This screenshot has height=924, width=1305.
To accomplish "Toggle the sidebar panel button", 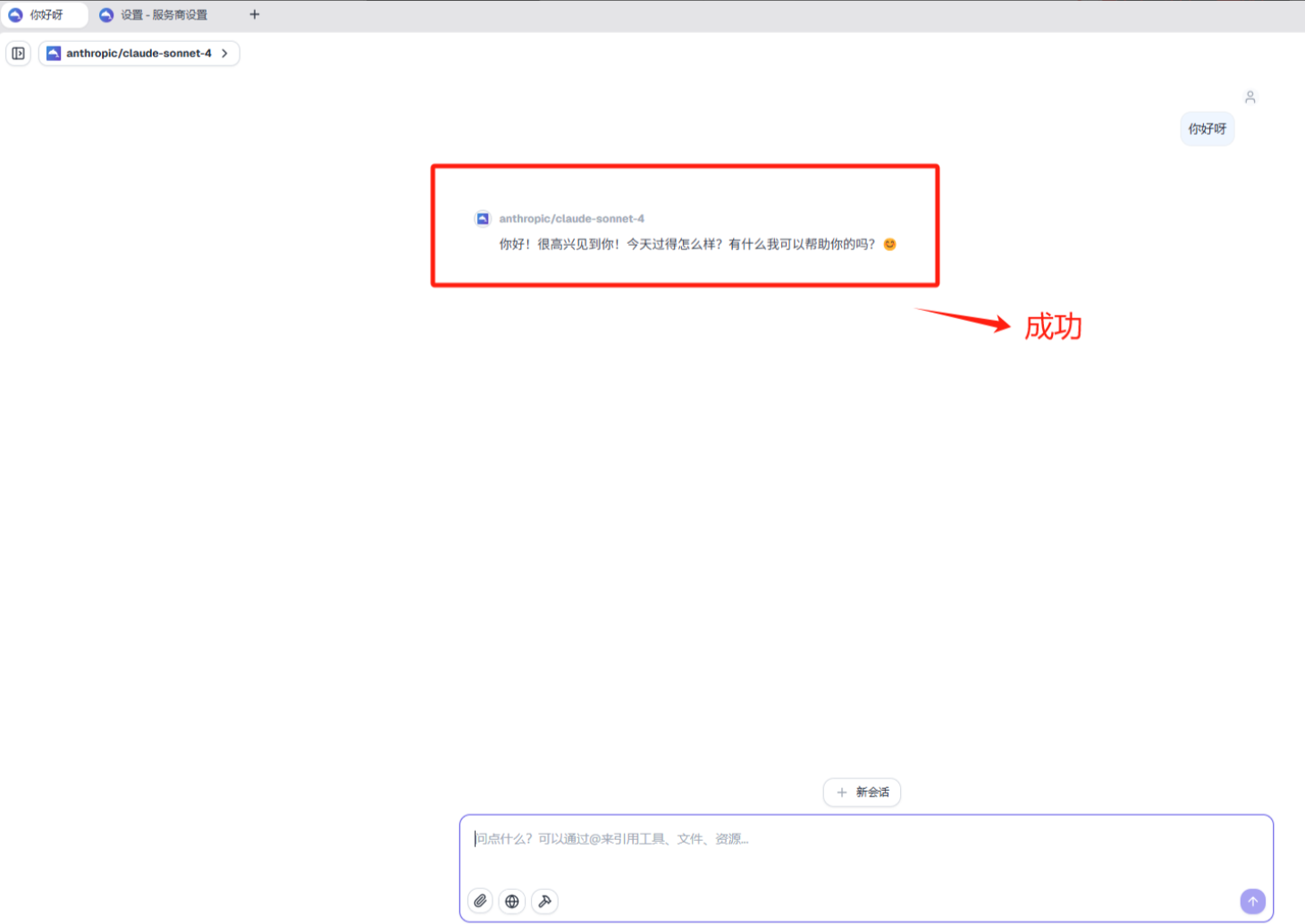I will 18,54.
